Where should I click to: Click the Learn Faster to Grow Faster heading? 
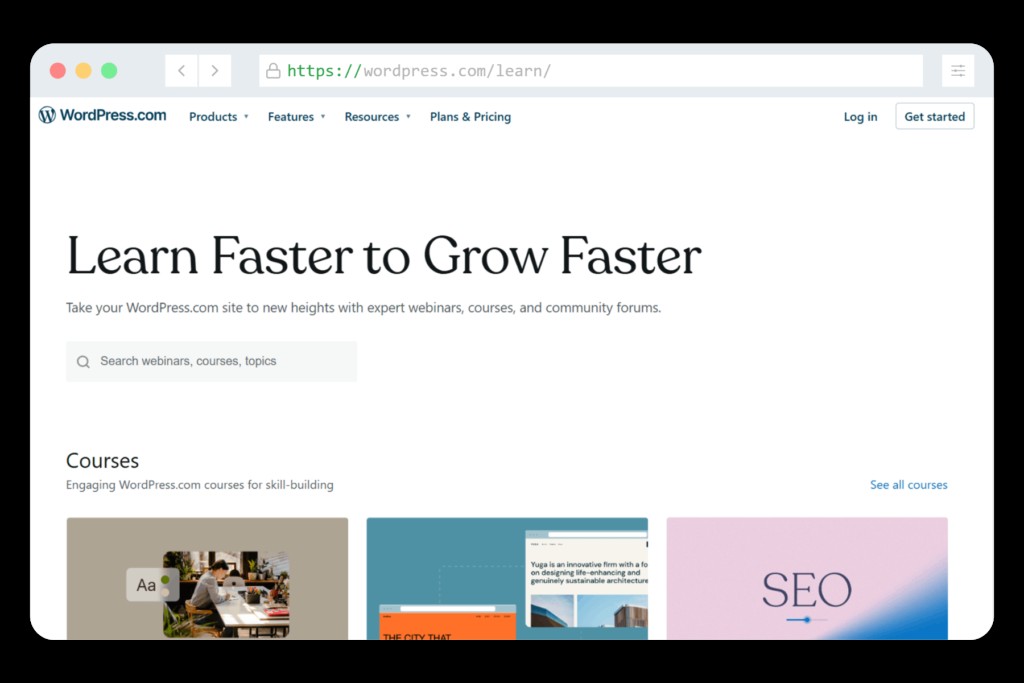384,256
